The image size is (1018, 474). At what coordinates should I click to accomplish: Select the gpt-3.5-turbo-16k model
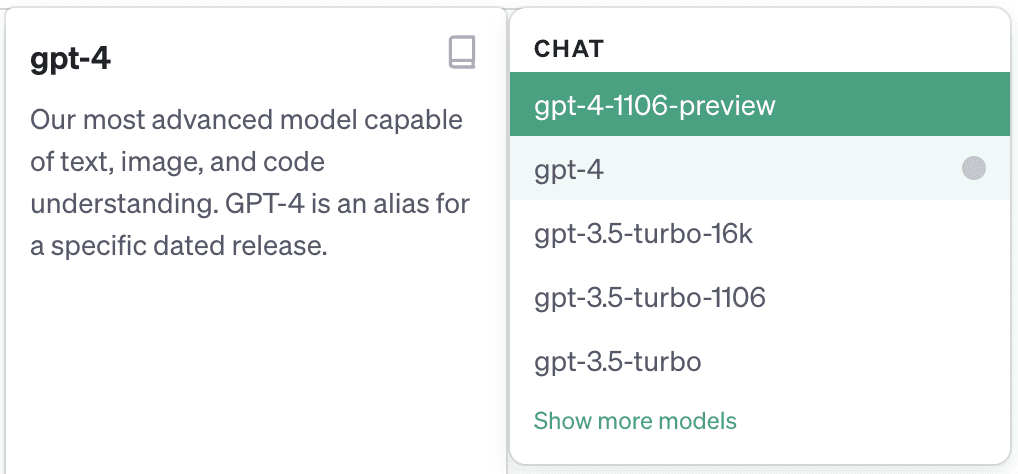[643, 234]
